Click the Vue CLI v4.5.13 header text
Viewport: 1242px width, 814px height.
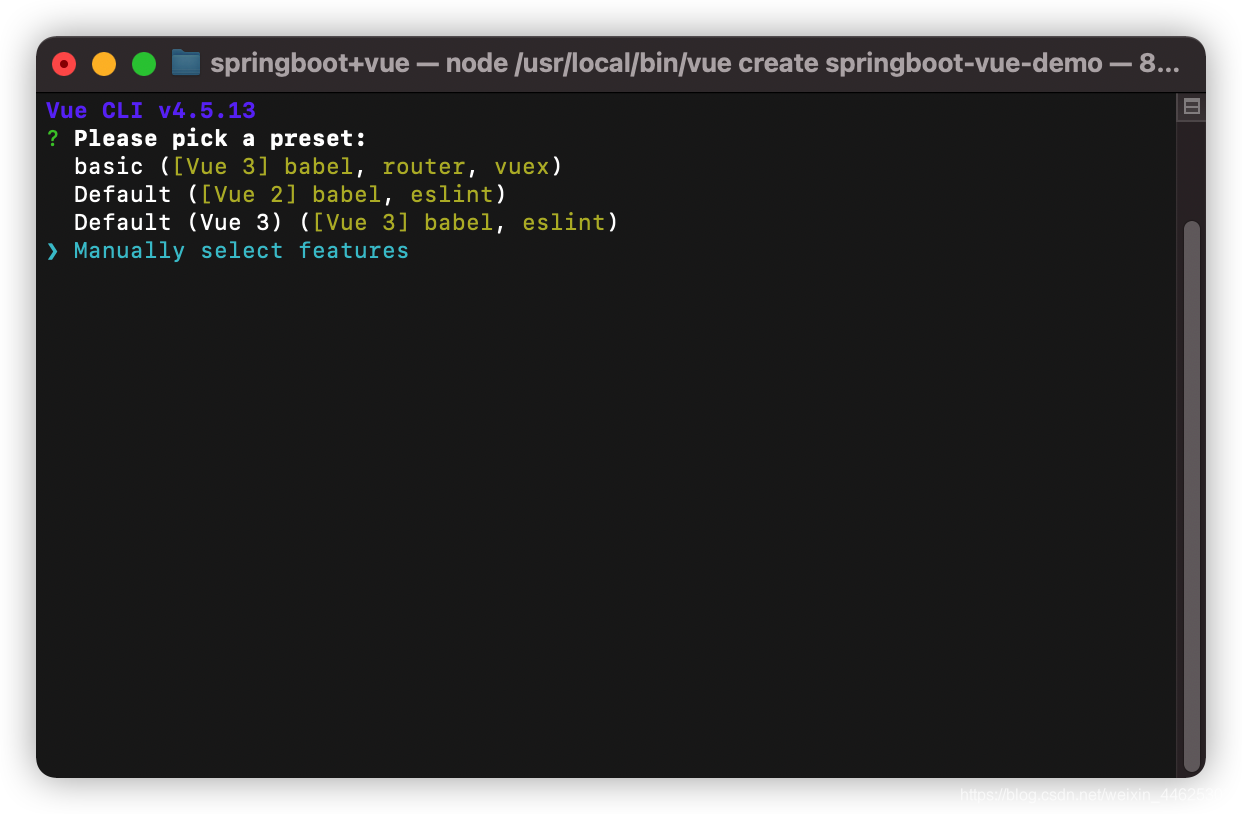(151, 110)
